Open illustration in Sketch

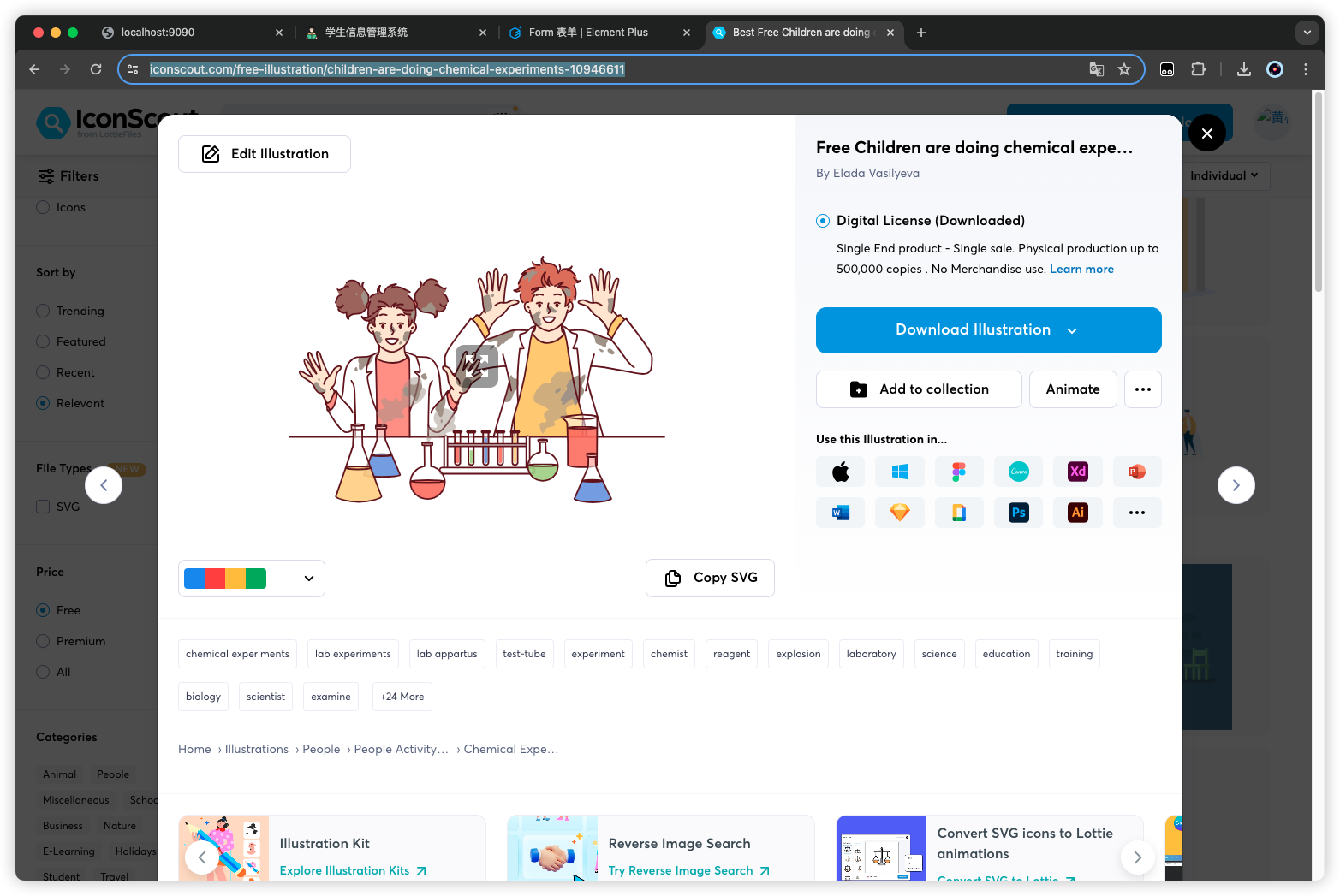(899, 513)
